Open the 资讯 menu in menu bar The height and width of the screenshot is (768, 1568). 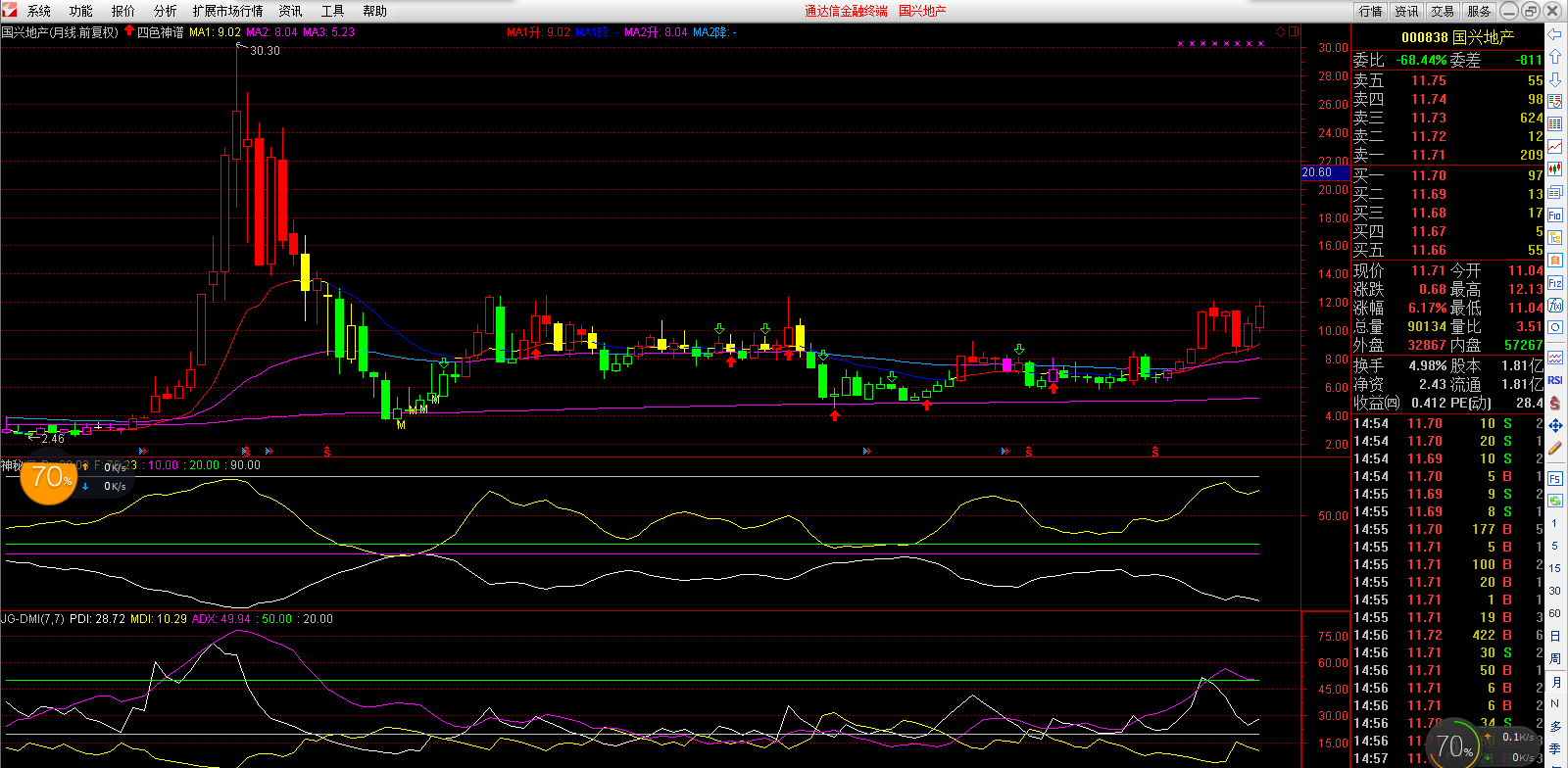tap(291, 11)
